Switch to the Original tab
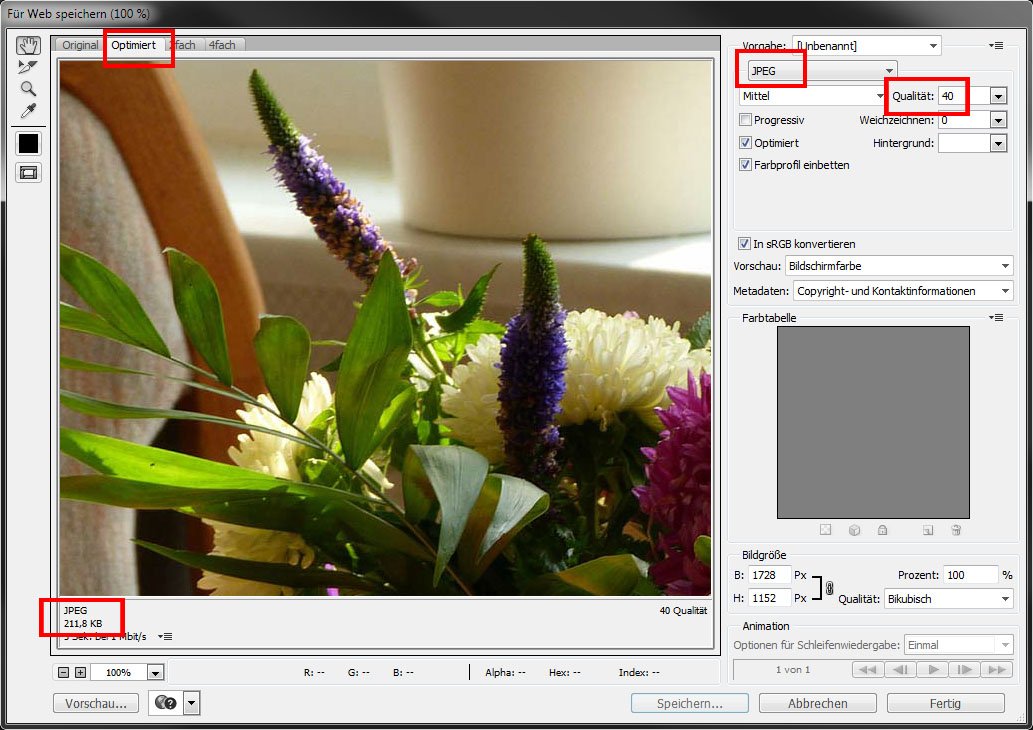Screen dimensions: 1033x730 [78, 45]
